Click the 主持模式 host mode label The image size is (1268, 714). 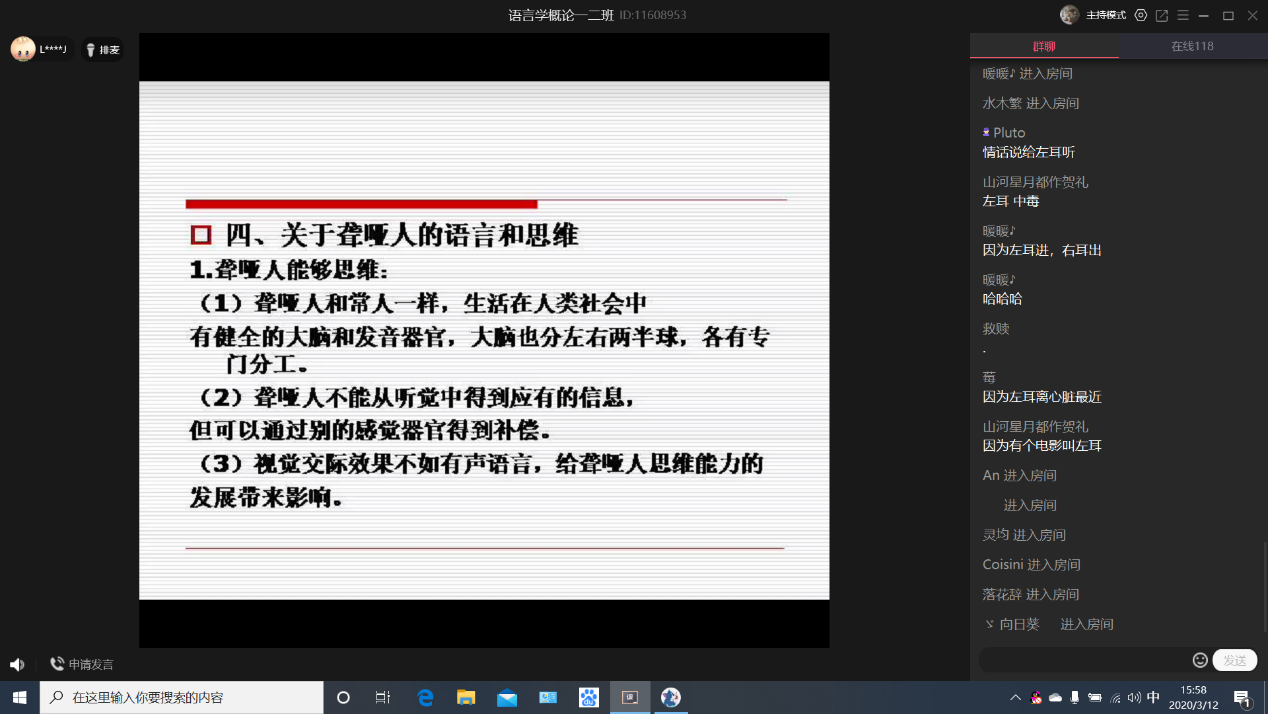pos(1106,15)
